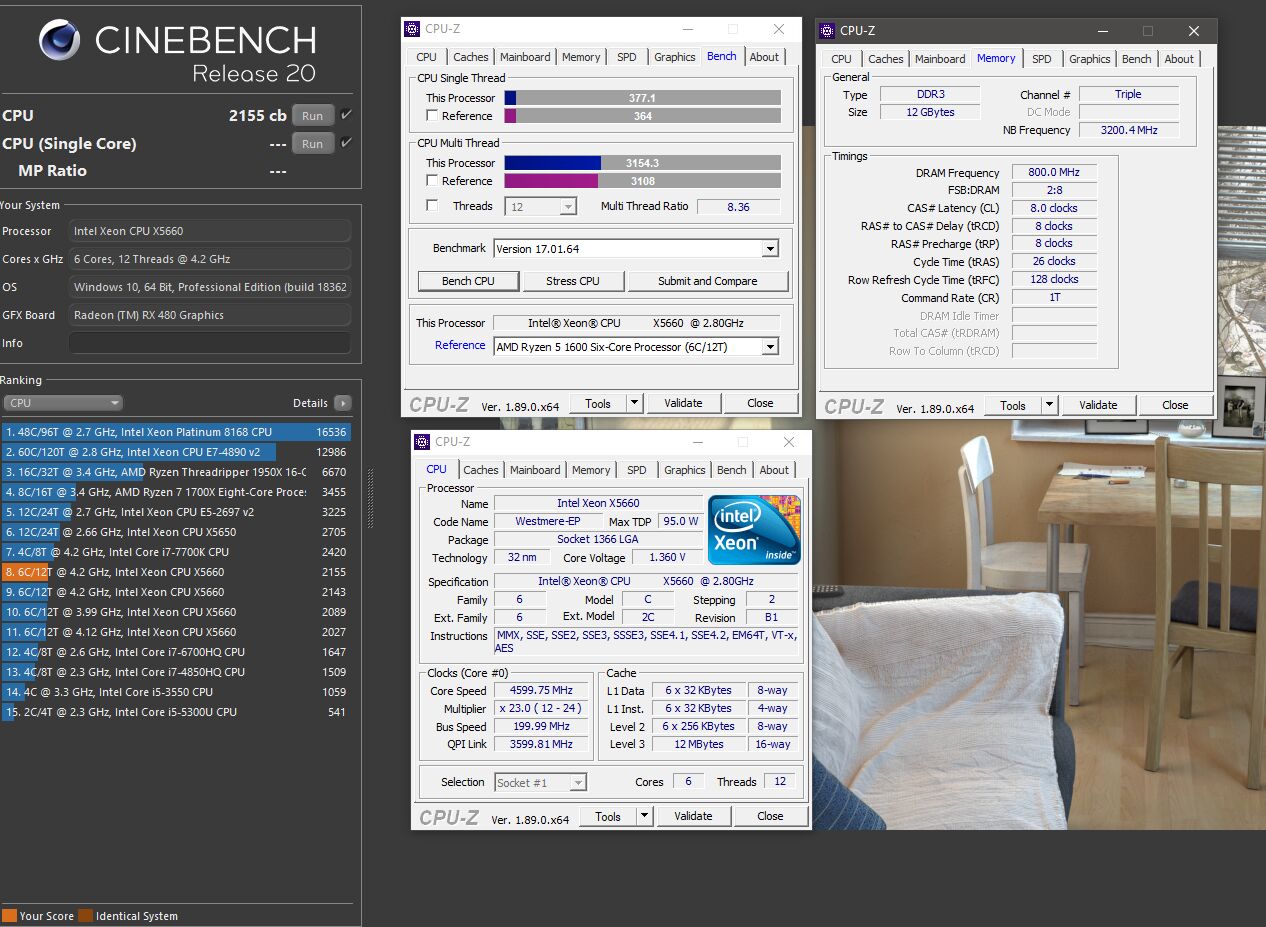The height and width of the screenshot is (927, 1266).
Task: Click NB Frequency value 3200.4 MHz
Action: pos(1128,130)
